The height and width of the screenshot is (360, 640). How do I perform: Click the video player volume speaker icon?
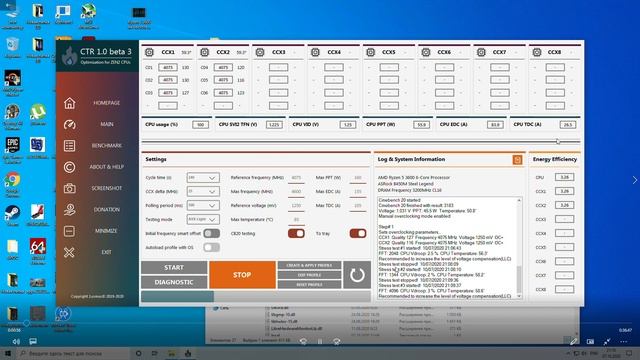pyautogui.click(x=16, y=342)
